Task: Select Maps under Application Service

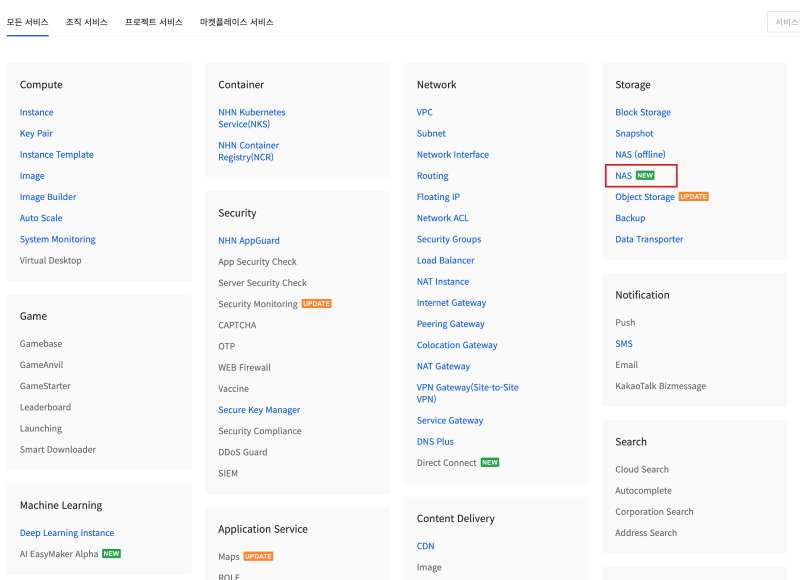Action: click(x=229, y=557)
